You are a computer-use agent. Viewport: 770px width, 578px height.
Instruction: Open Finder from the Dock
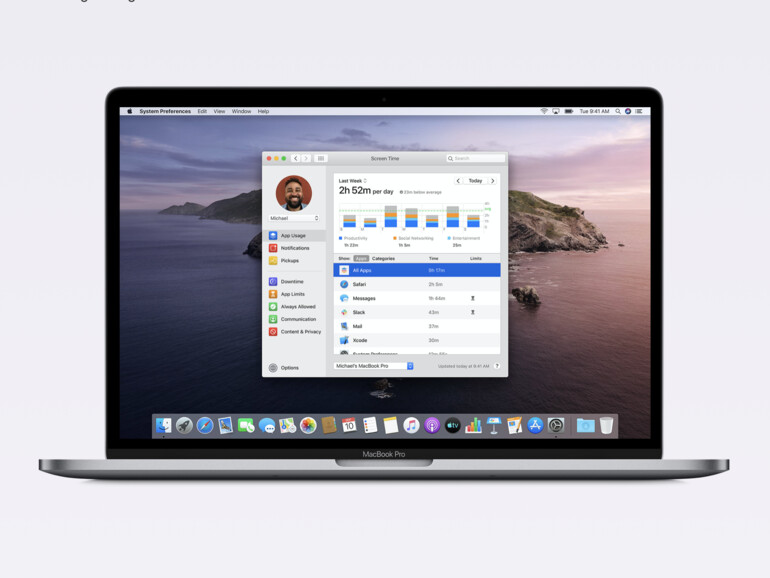[164, 425]
